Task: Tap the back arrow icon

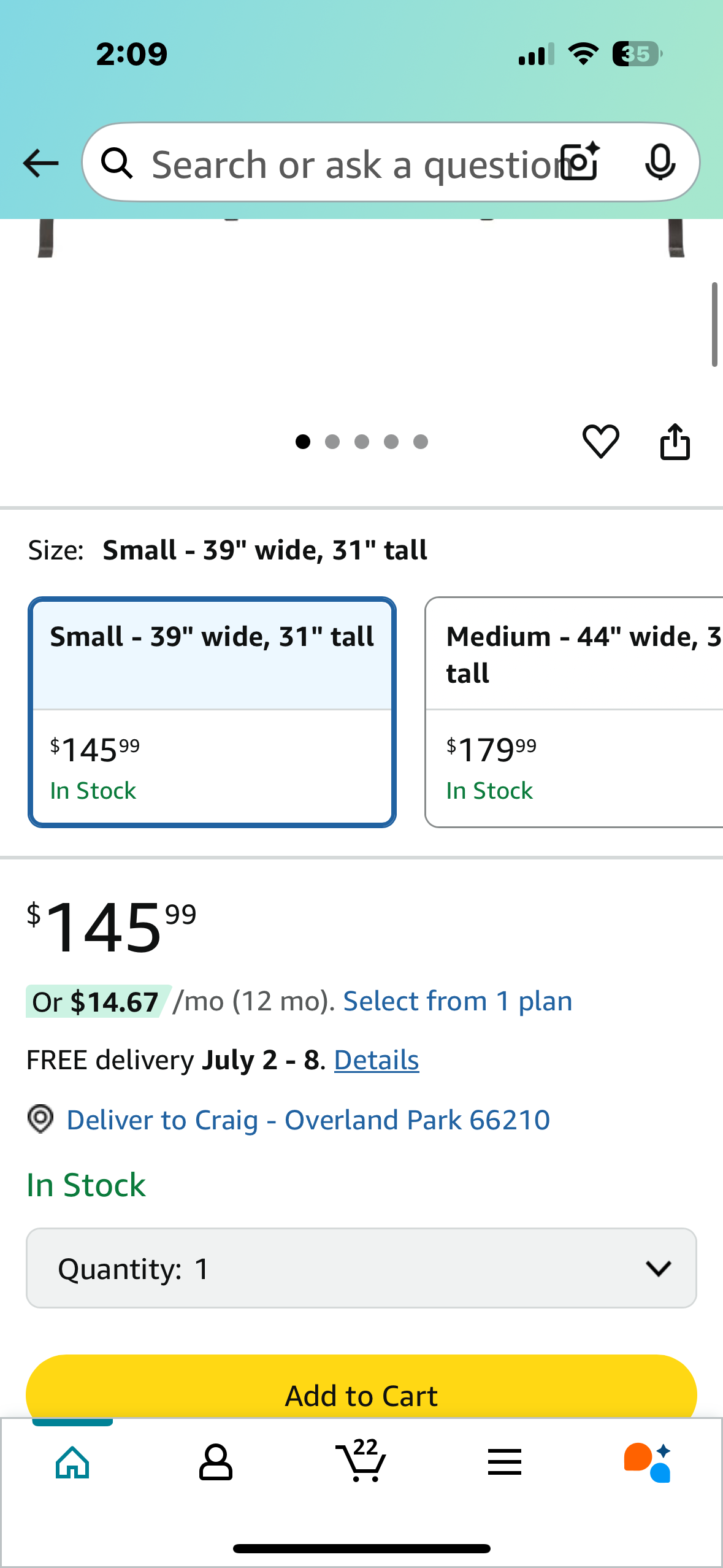Action: pyautogui.click(x=40, y=164)
